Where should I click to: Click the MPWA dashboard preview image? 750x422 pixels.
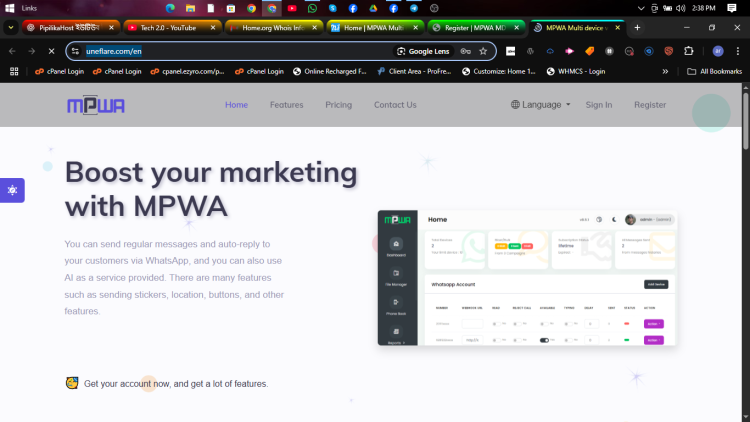527,278
